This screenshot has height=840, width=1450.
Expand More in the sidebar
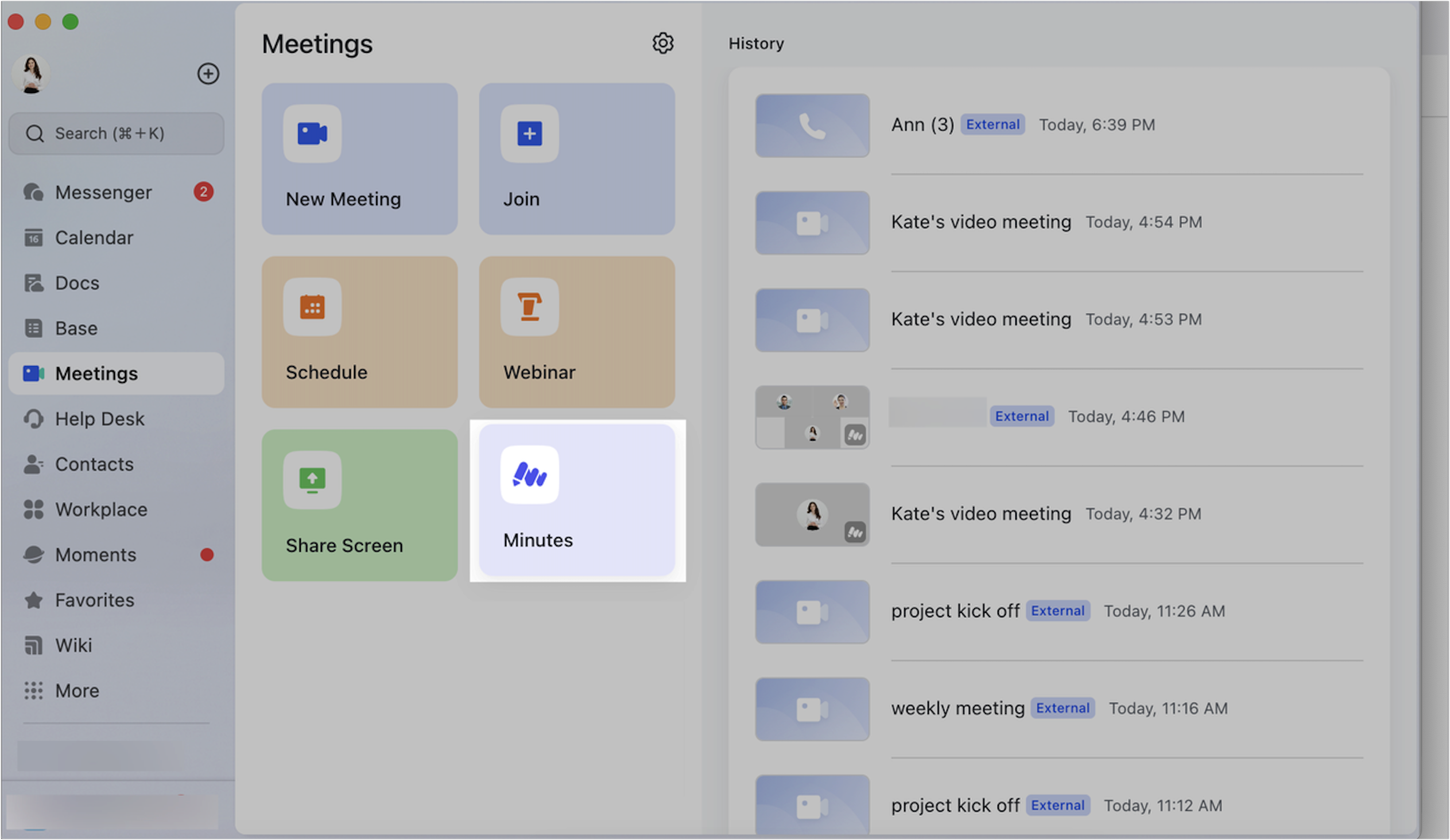pyautogui.click(x=116, y=690)
